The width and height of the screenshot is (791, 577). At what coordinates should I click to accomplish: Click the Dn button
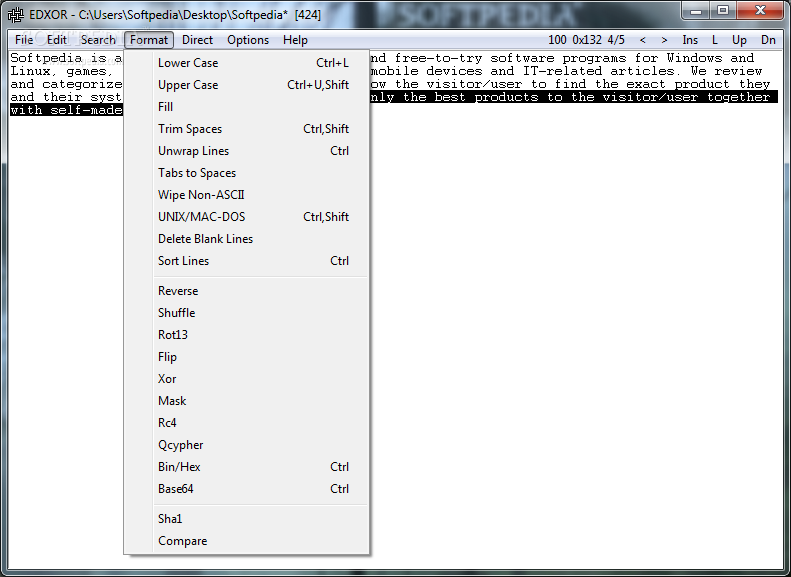768,40
